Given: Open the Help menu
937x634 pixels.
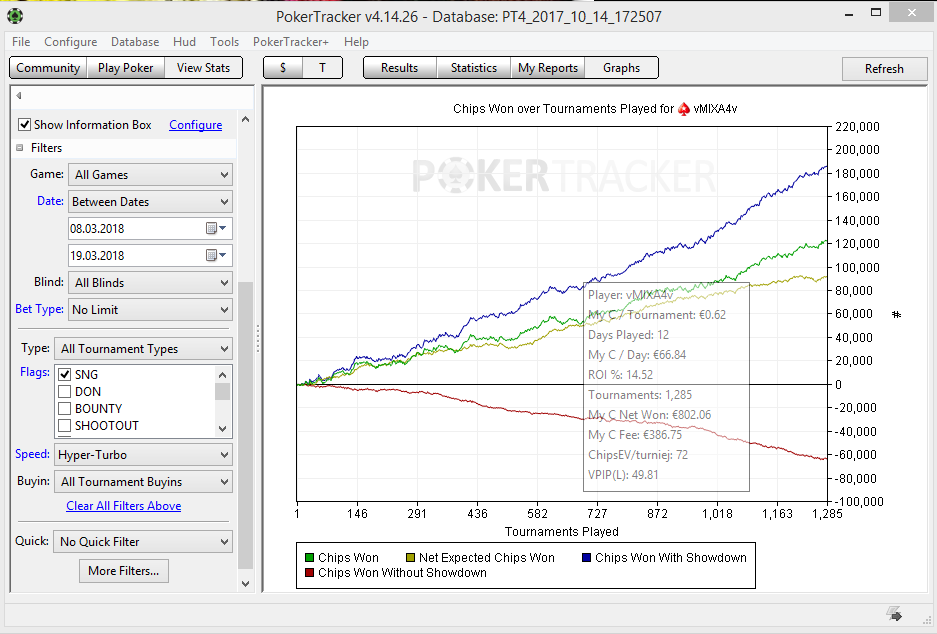Looking at the screenshot, I should (356, 42).
